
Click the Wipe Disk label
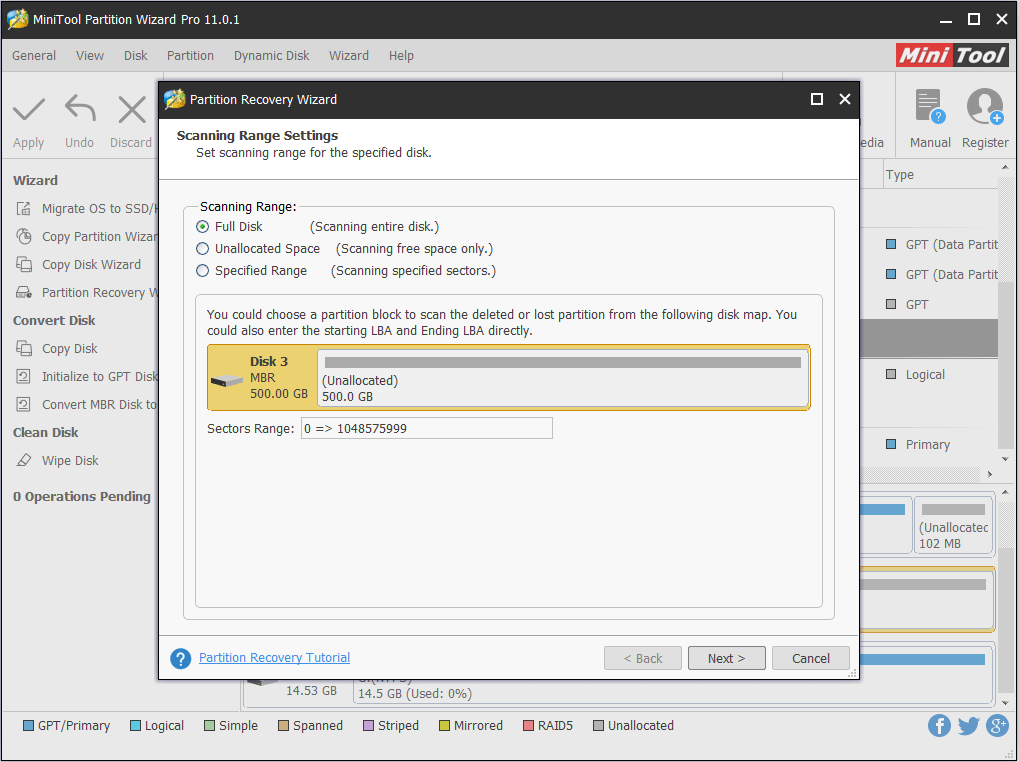click(x=70, y=461)
